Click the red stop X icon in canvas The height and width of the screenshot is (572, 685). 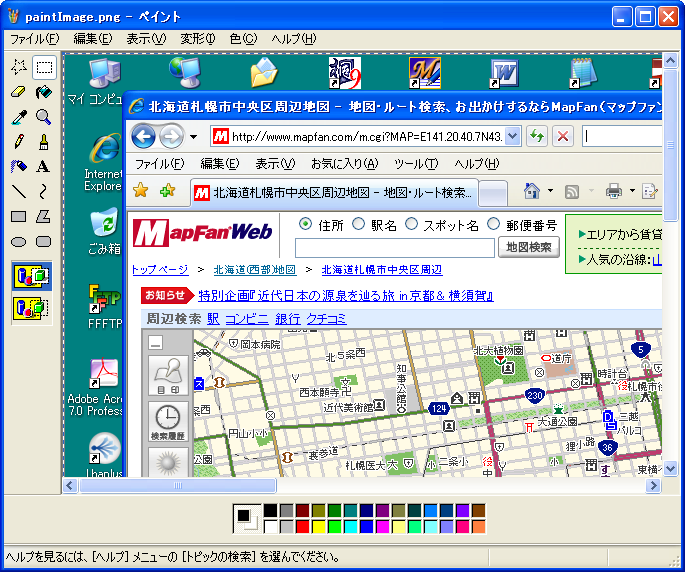(563, 137)
